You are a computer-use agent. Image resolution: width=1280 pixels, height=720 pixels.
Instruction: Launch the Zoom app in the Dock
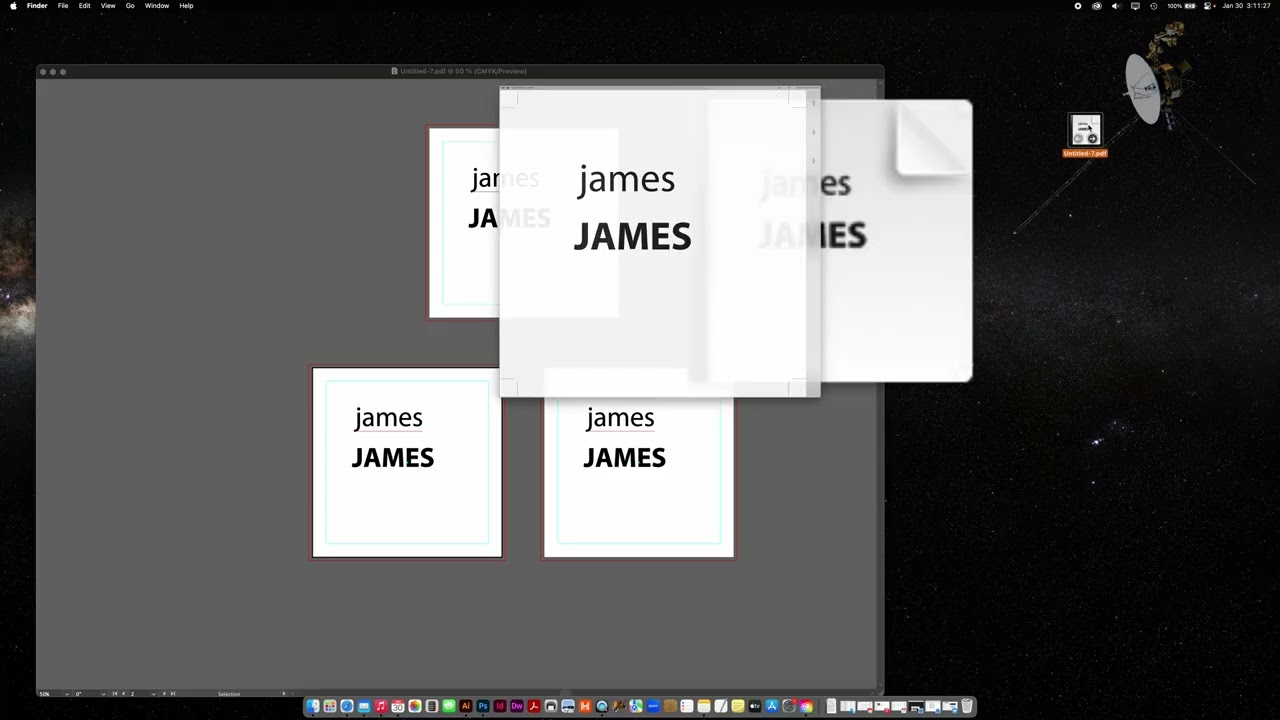tap(653, 707)
